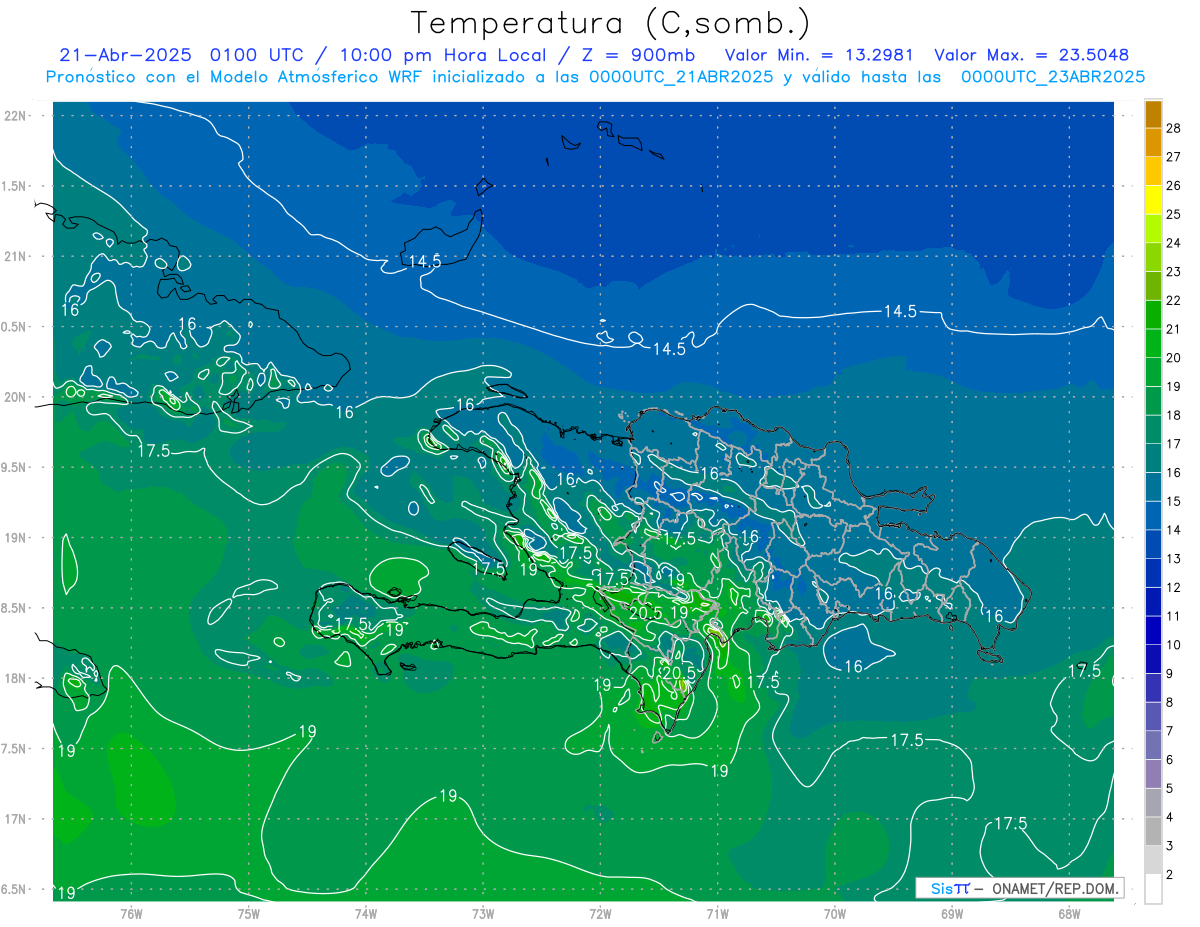Click the "68W" longitude axis label

point(1069,913)
